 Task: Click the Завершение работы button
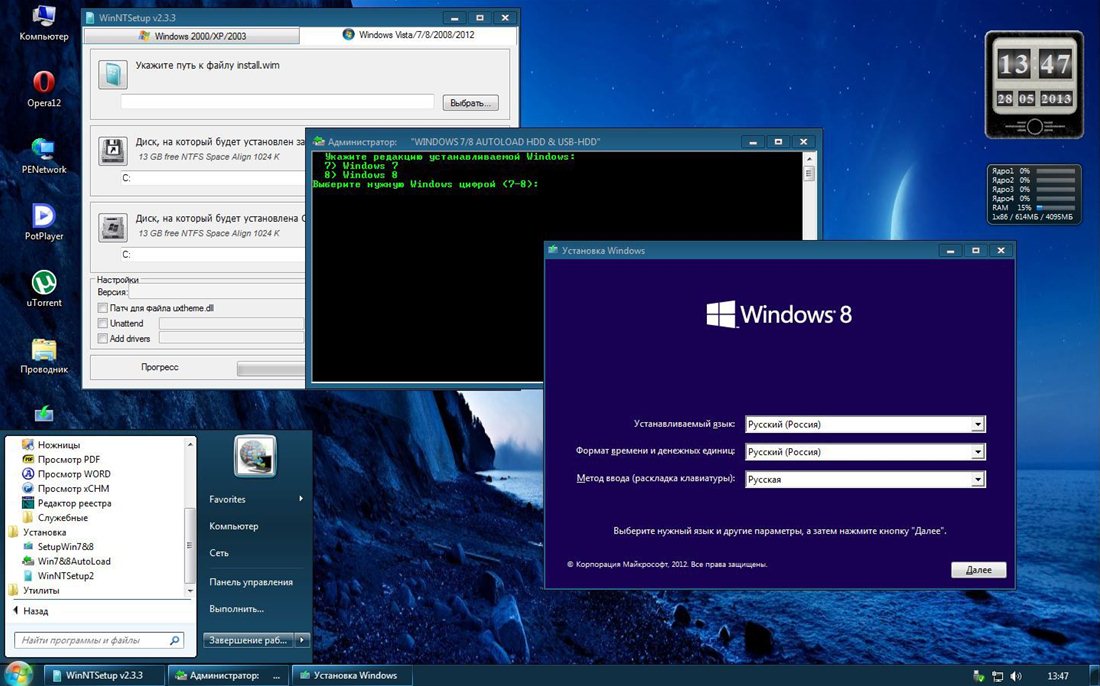click(x=249, y=640)
